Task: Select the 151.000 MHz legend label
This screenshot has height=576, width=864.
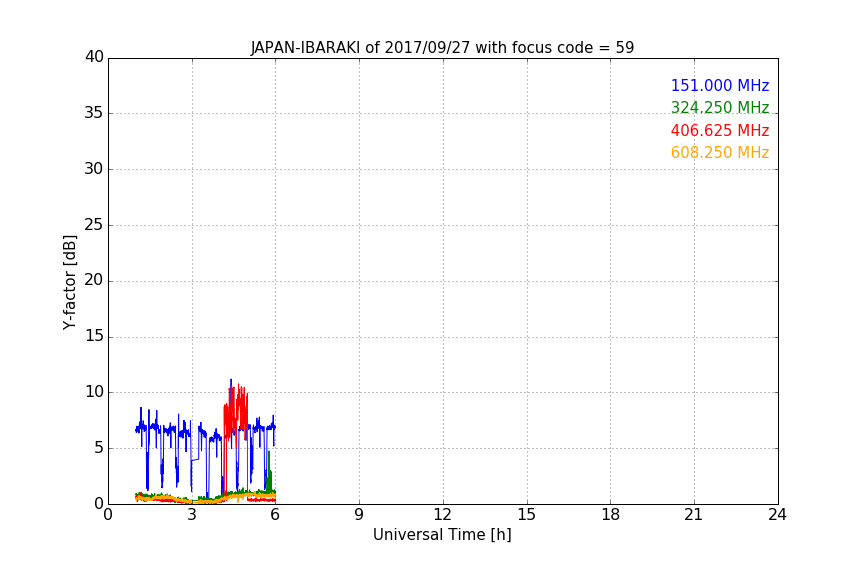Action: (x=720, y=85)
